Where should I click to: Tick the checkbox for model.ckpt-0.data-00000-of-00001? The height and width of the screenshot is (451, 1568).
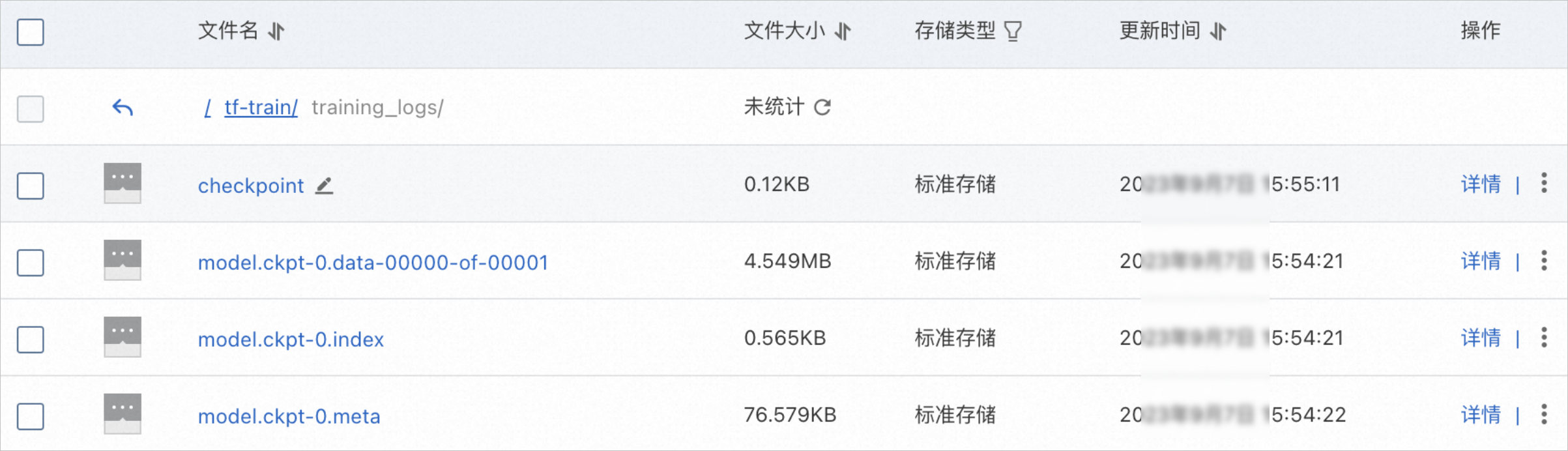(31, 263)
